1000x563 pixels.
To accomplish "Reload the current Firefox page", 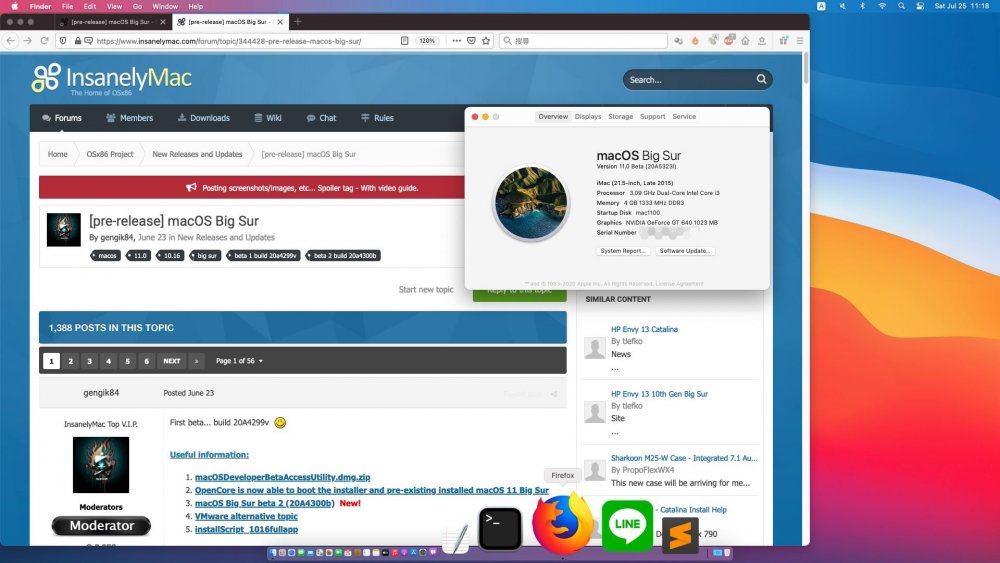I will [x=44, y=40].
